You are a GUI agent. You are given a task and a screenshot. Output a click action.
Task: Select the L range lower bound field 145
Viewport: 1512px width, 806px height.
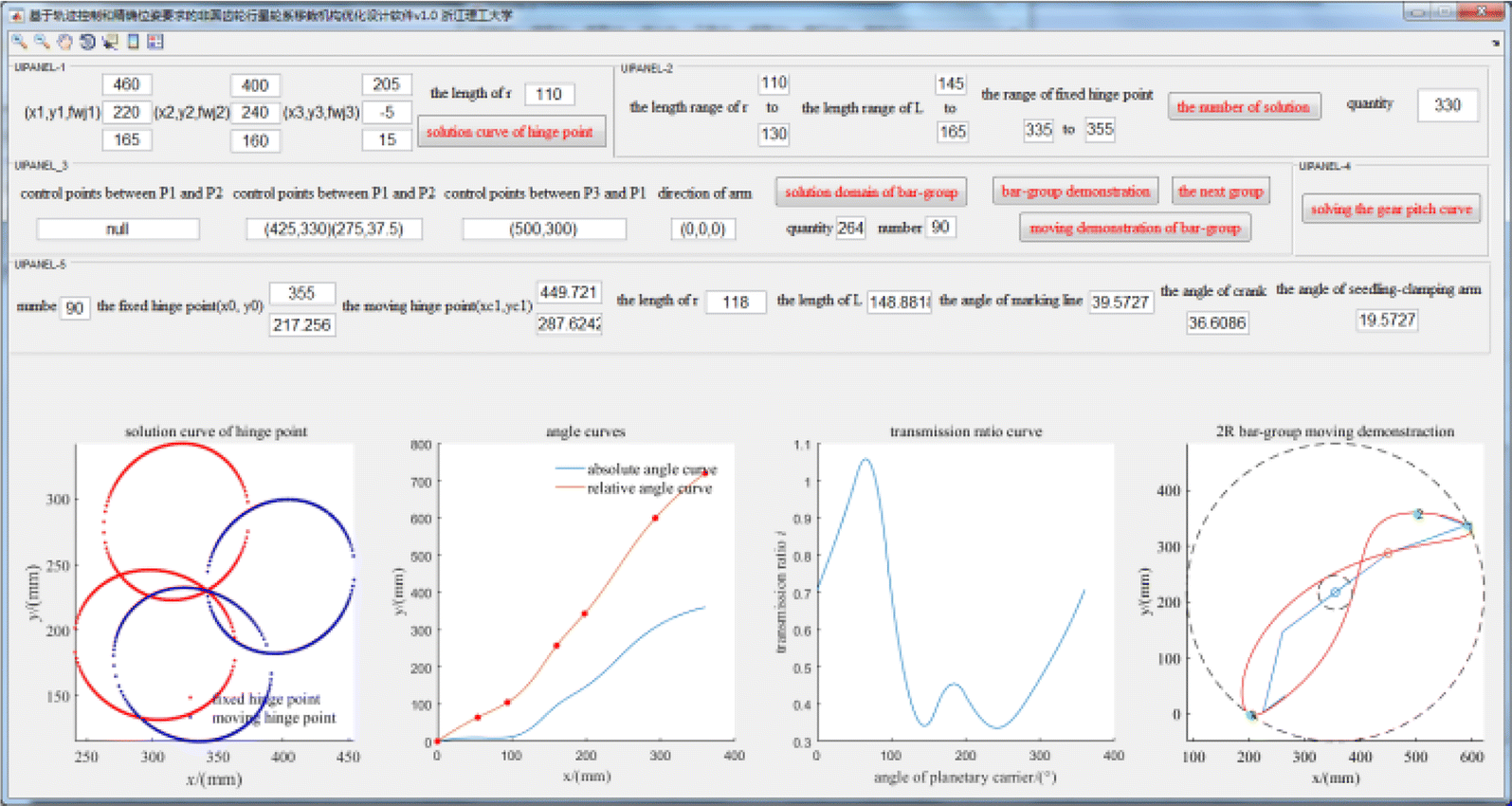[x=951, y=83]
